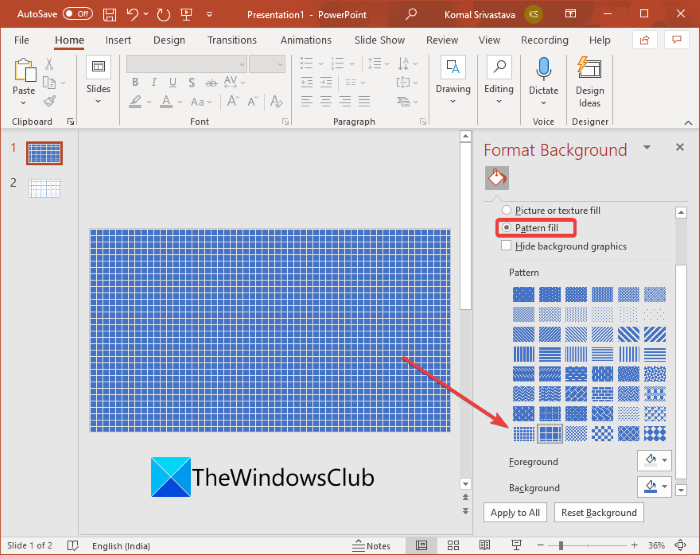Go to next slide arrow button
The height and width of the screenshot is (555, 700).
(x=465, y=511)
